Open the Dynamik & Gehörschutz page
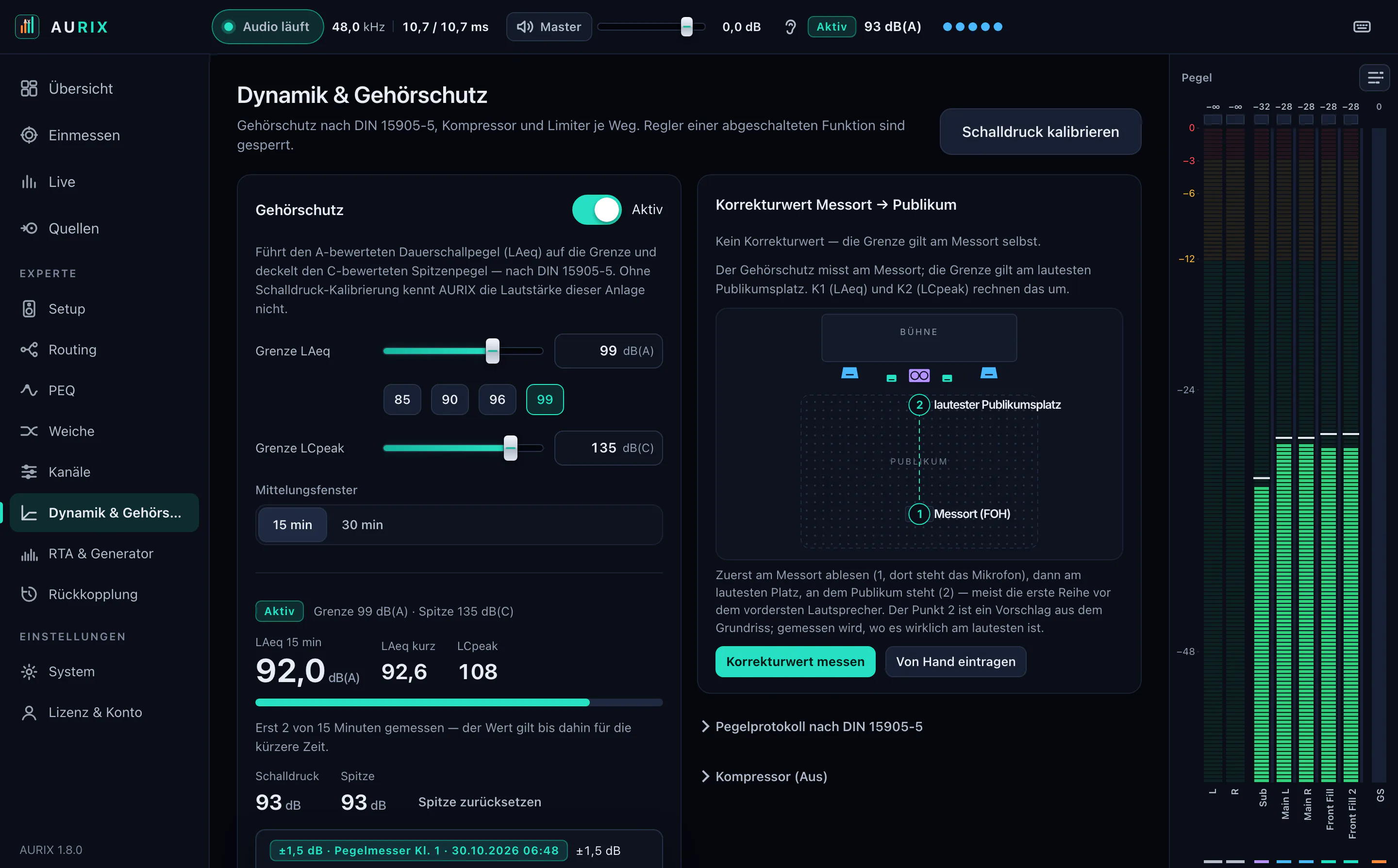 pos(104,513)
